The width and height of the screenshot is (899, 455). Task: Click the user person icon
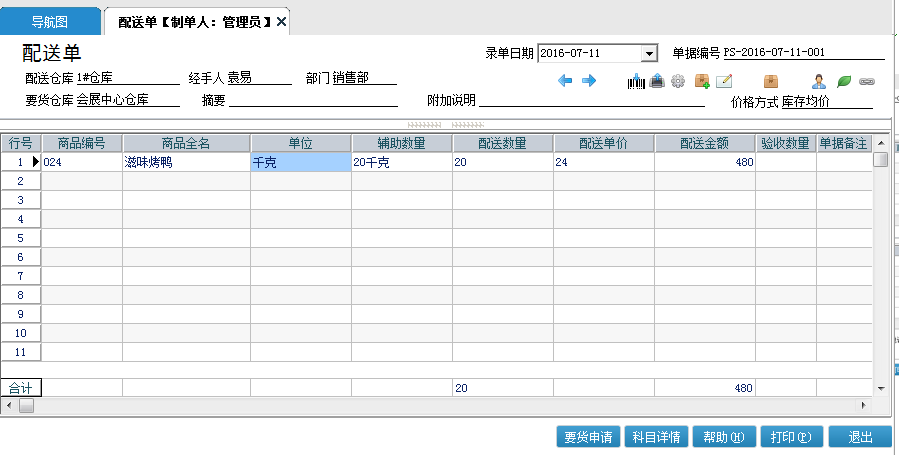coord(819,81)
